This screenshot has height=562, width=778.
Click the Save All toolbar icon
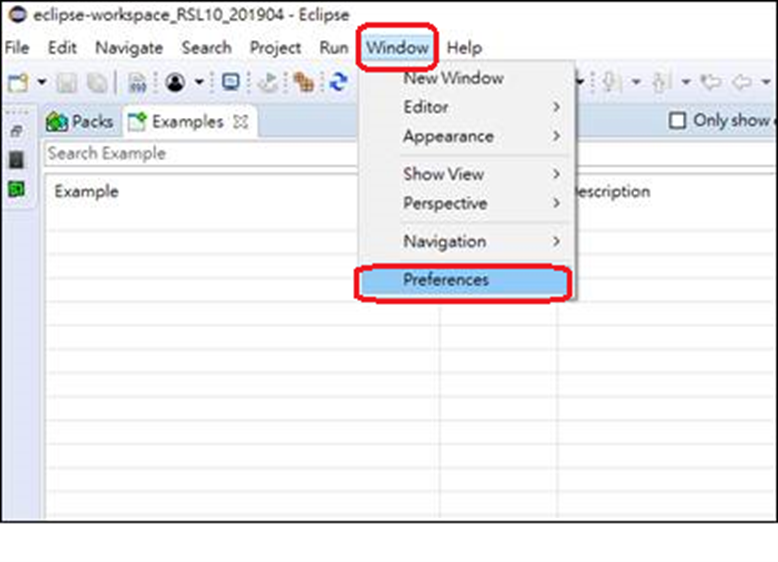pos(99,82)
